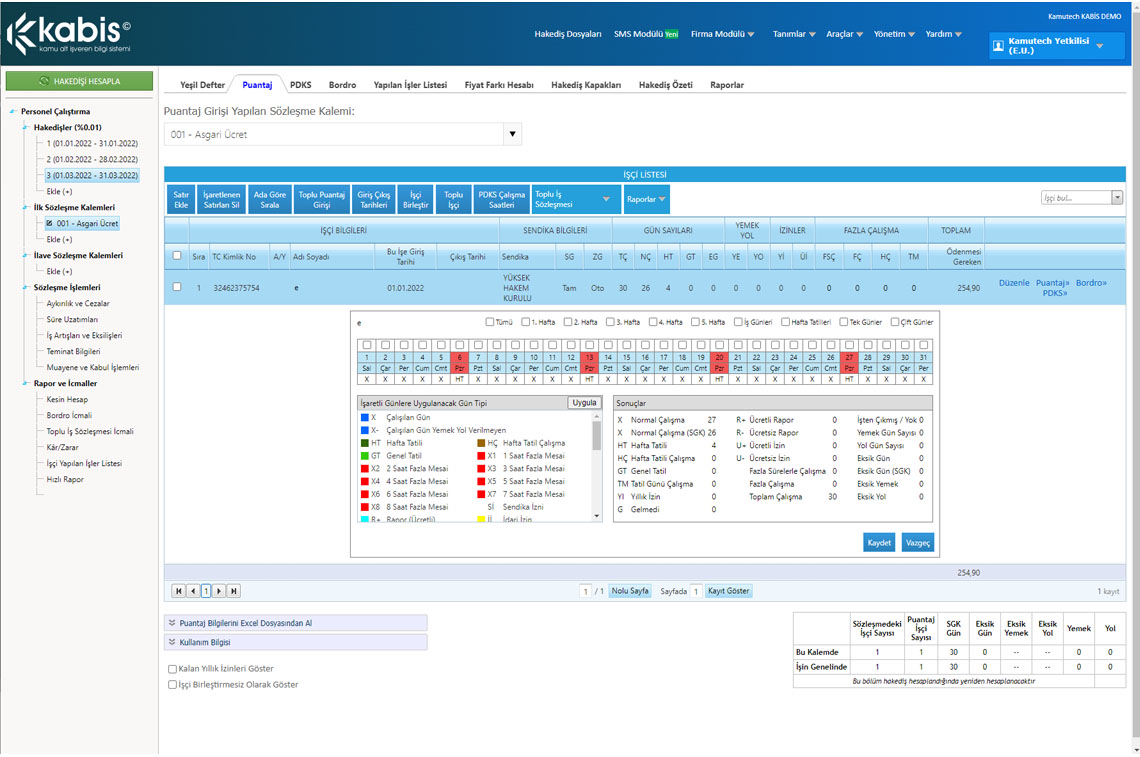1140x757 pixels.
Task: Enable İşçi Birleştirmesiz Olarak Göster
Action: tap(172, 685)
